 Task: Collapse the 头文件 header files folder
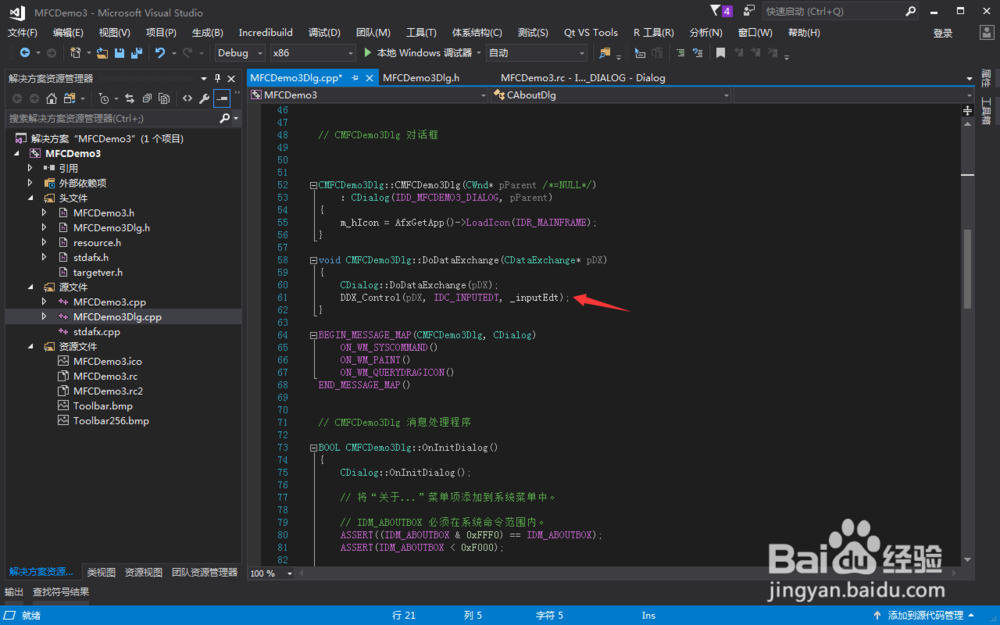(x=30, y=198)
